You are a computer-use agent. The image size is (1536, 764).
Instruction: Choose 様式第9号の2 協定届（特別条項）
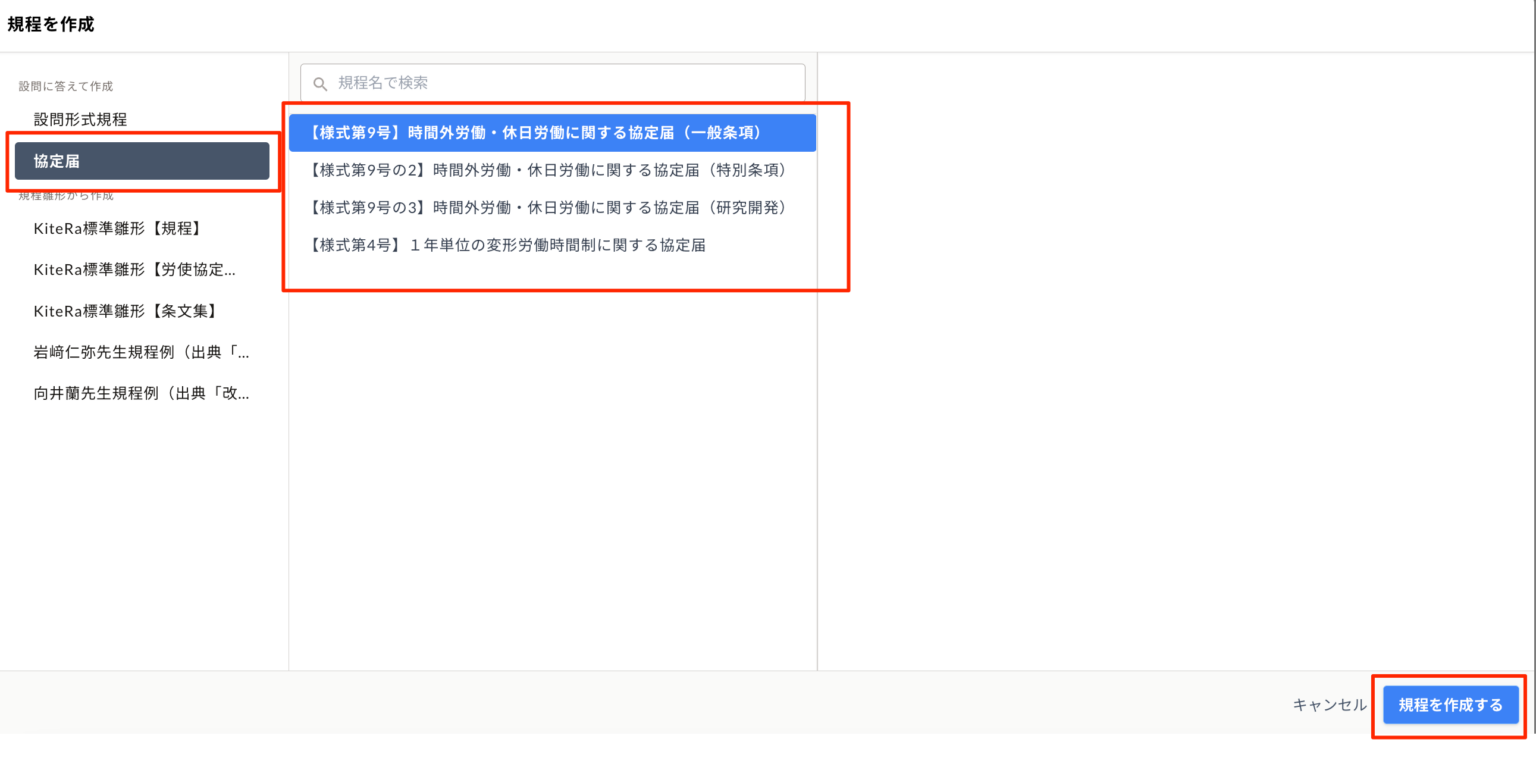tap(552, 170)
